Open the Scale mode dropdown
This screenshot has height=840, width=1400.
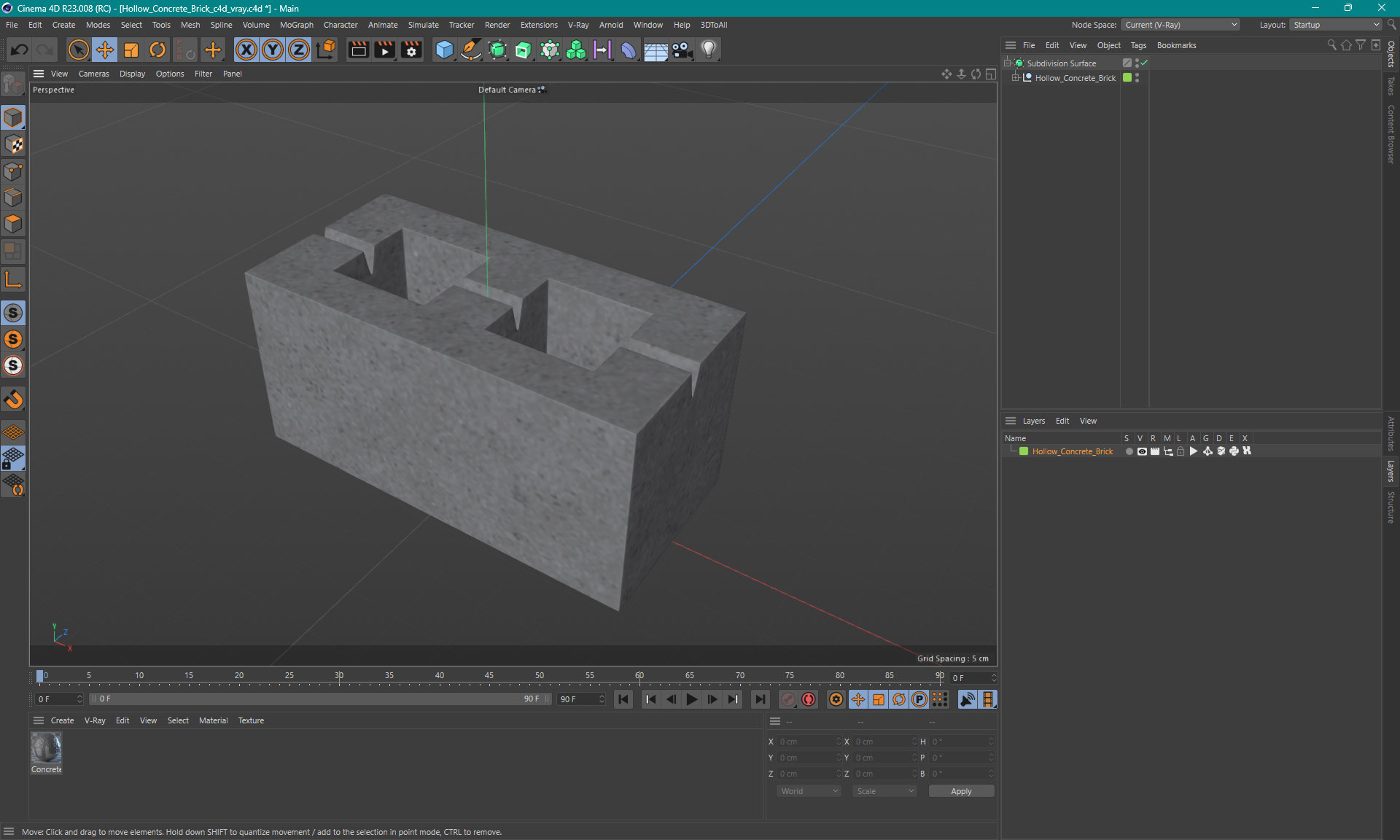click(x=884, y=791)
